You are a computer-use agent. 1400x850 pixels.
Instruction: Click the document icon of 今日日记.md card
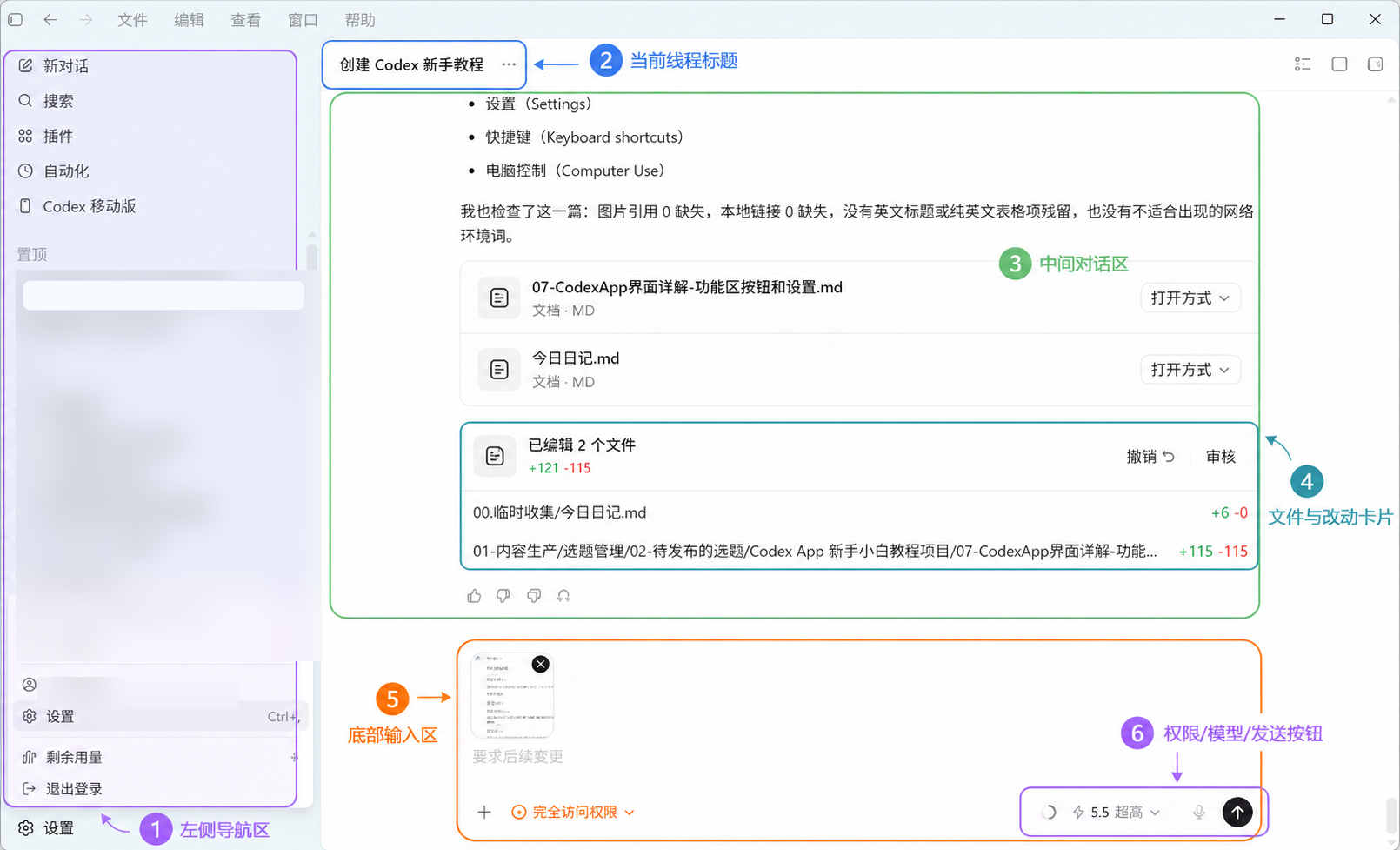[x=499, y=370]
